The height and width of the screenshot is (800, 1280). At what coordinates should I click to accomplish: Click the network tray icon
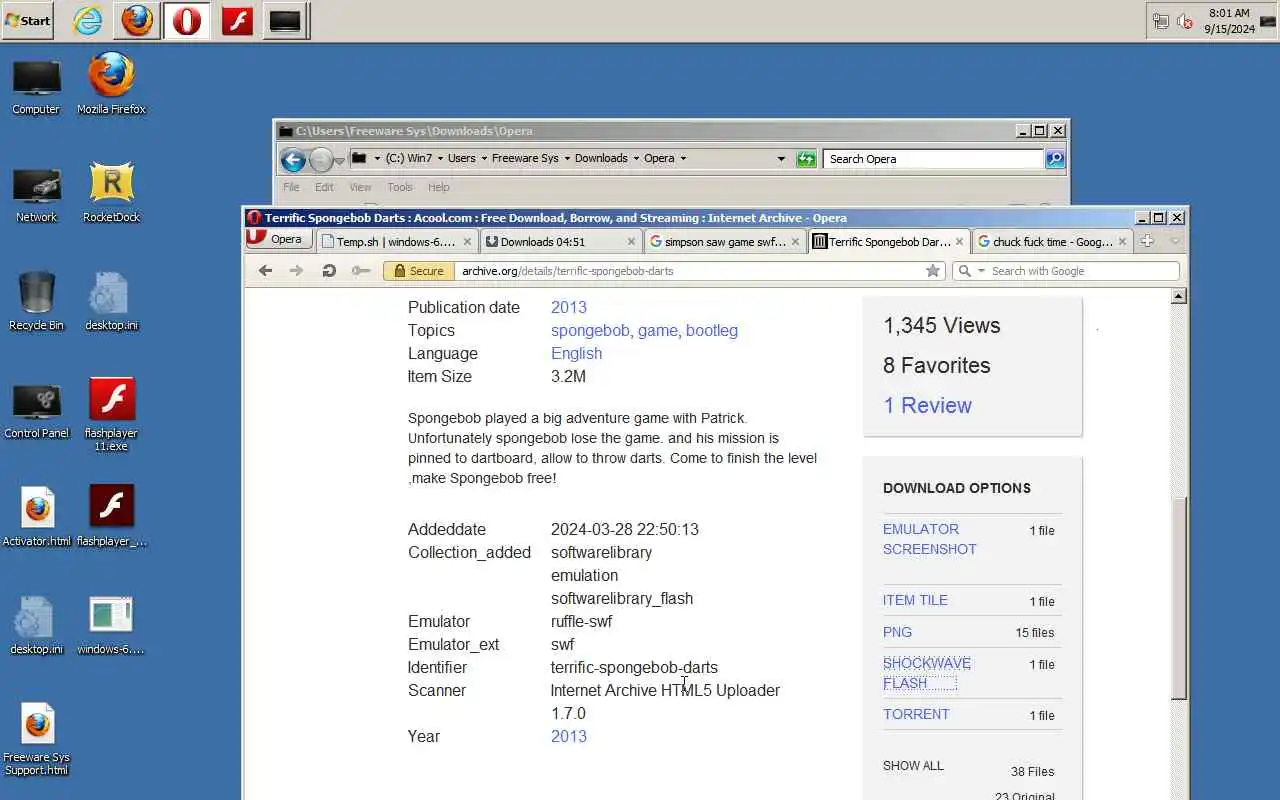[x=1161, y=21]
